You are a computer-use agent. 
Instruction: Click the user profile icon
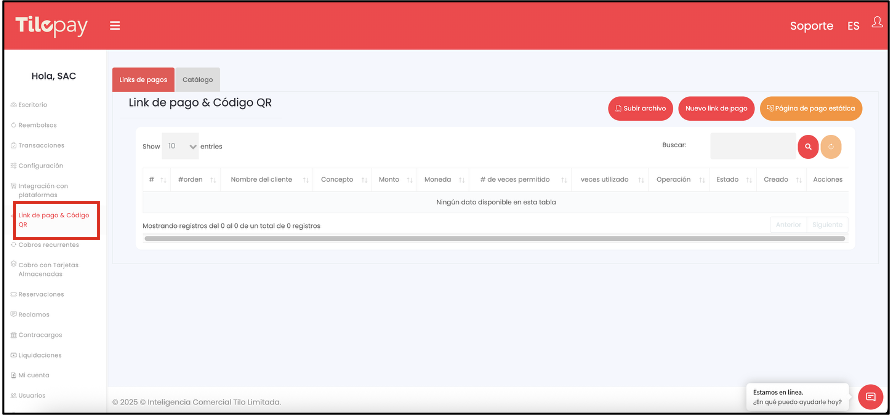click(x=877, y=24)
